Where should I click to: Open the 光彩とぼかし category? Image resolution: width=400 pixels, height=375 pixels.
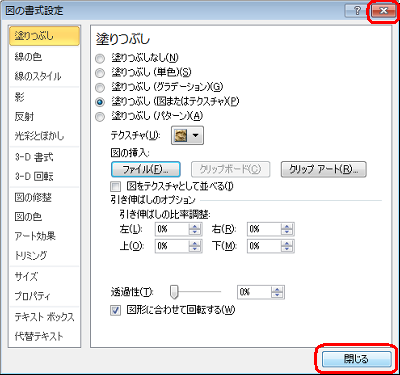click(x=44, y=136)
